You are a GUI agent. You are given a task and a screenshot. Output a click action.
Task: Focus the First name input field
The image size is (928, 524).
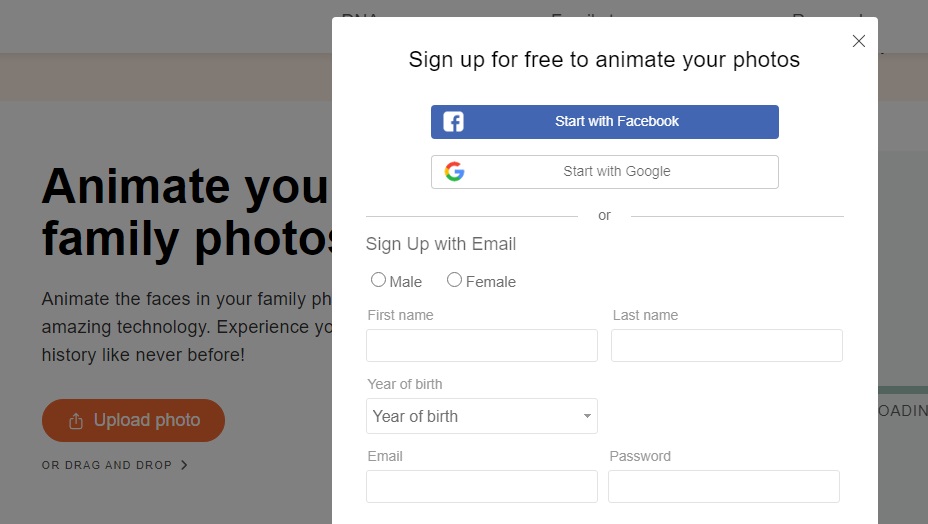481,345
